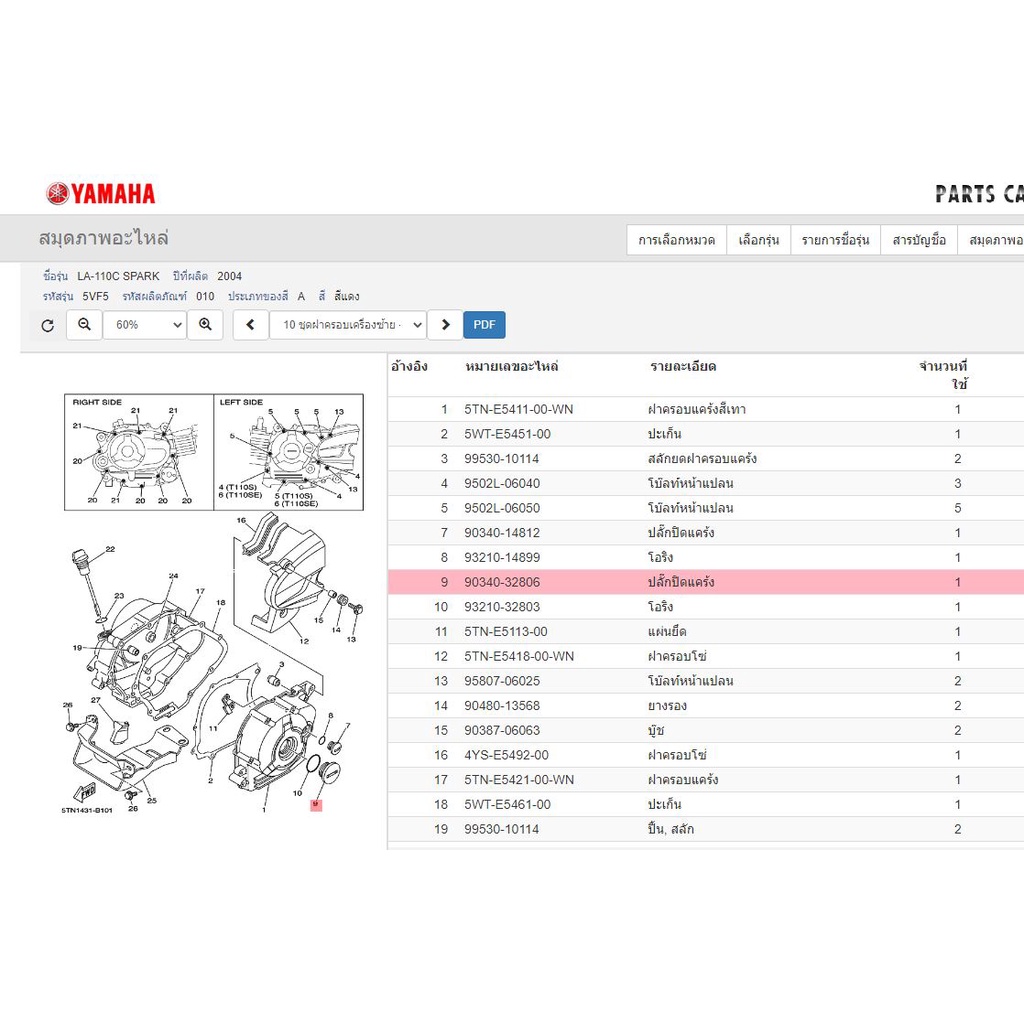Open the เลือกรุ่น tab
1024x1024 pixels.
click(759, 240)
